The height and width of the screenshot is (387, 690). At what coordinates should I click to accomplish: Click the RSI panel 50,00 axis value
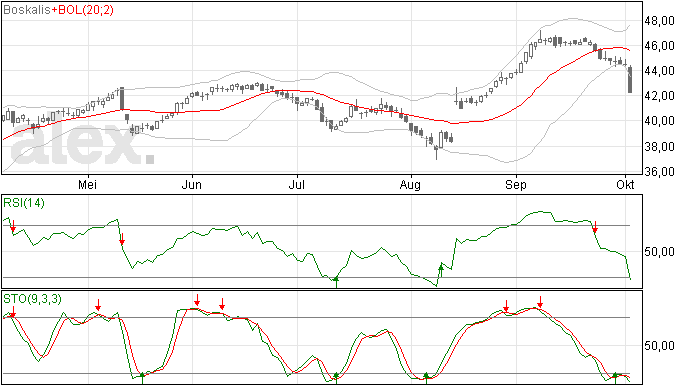tap(659, 252)
